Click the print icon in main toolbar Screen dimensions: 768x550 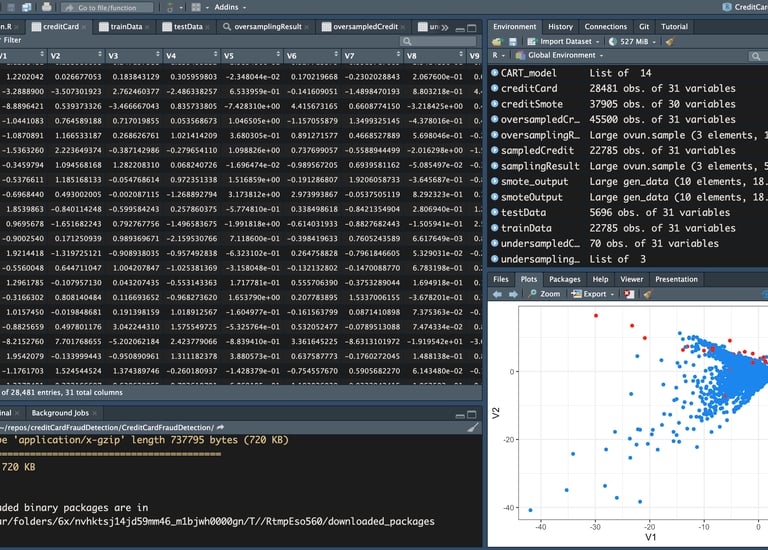47,7
